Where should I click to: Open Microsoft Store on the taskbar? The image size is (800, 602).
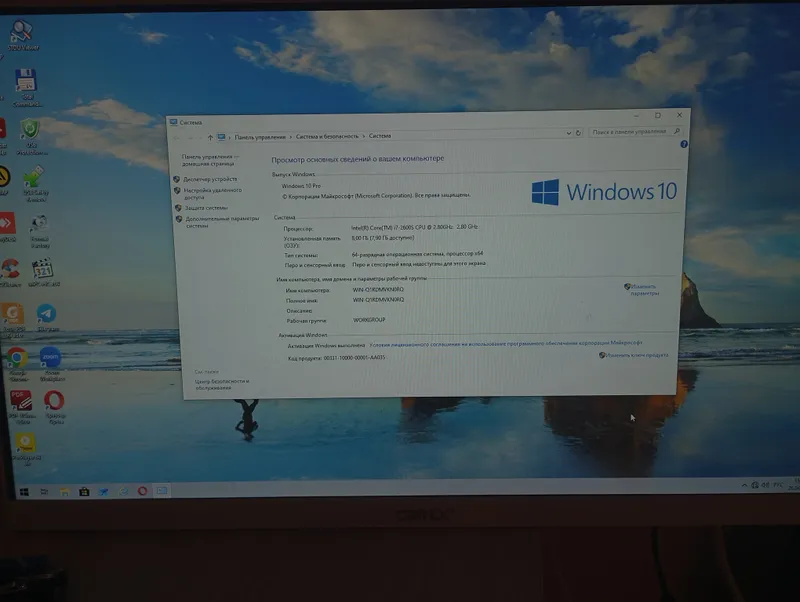tap(84, 492)
